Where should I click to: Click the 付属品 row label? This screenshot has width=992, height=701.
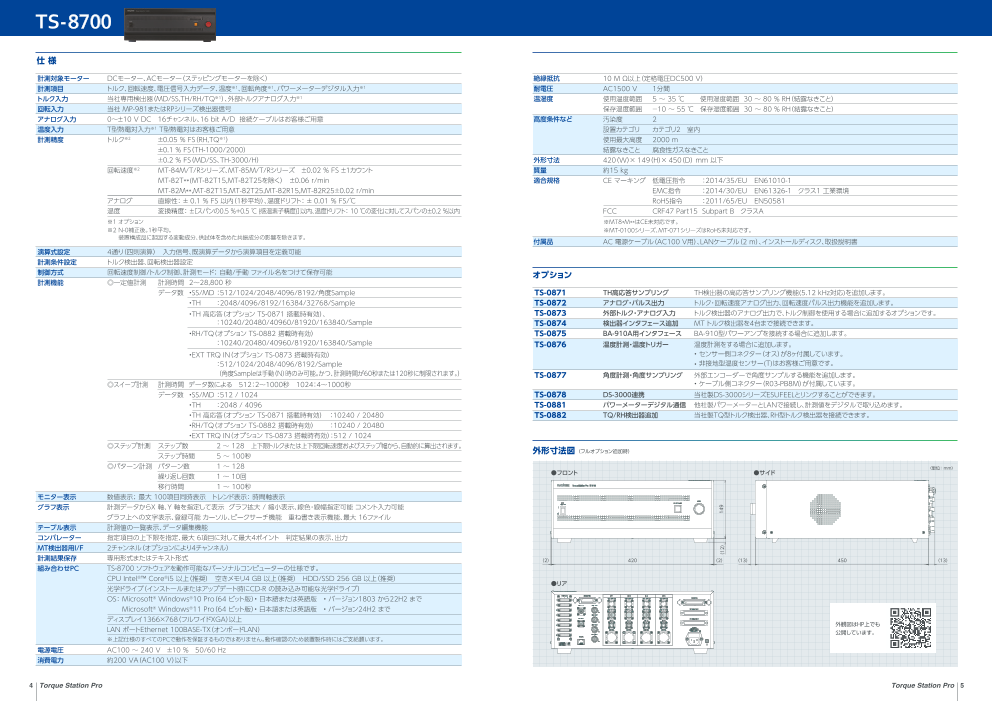[544, 242]
